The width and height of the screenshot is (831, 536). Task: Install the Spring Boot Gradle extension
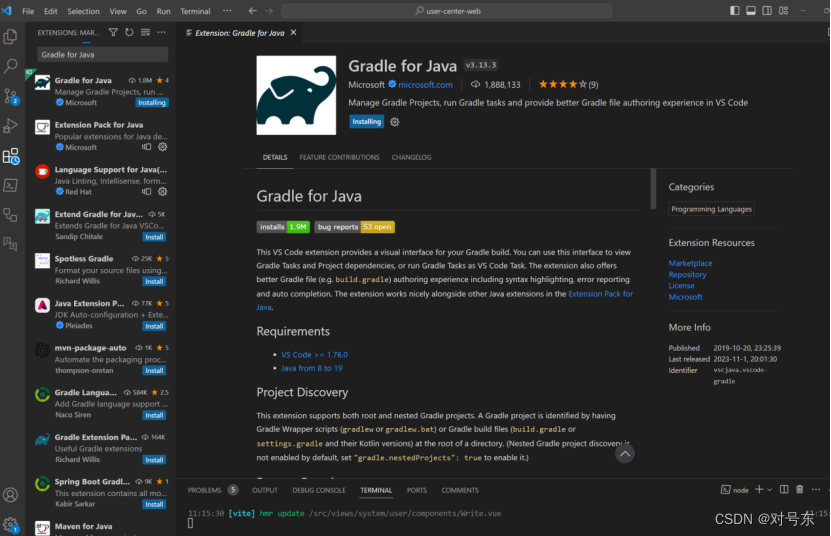tap(154, 504)
